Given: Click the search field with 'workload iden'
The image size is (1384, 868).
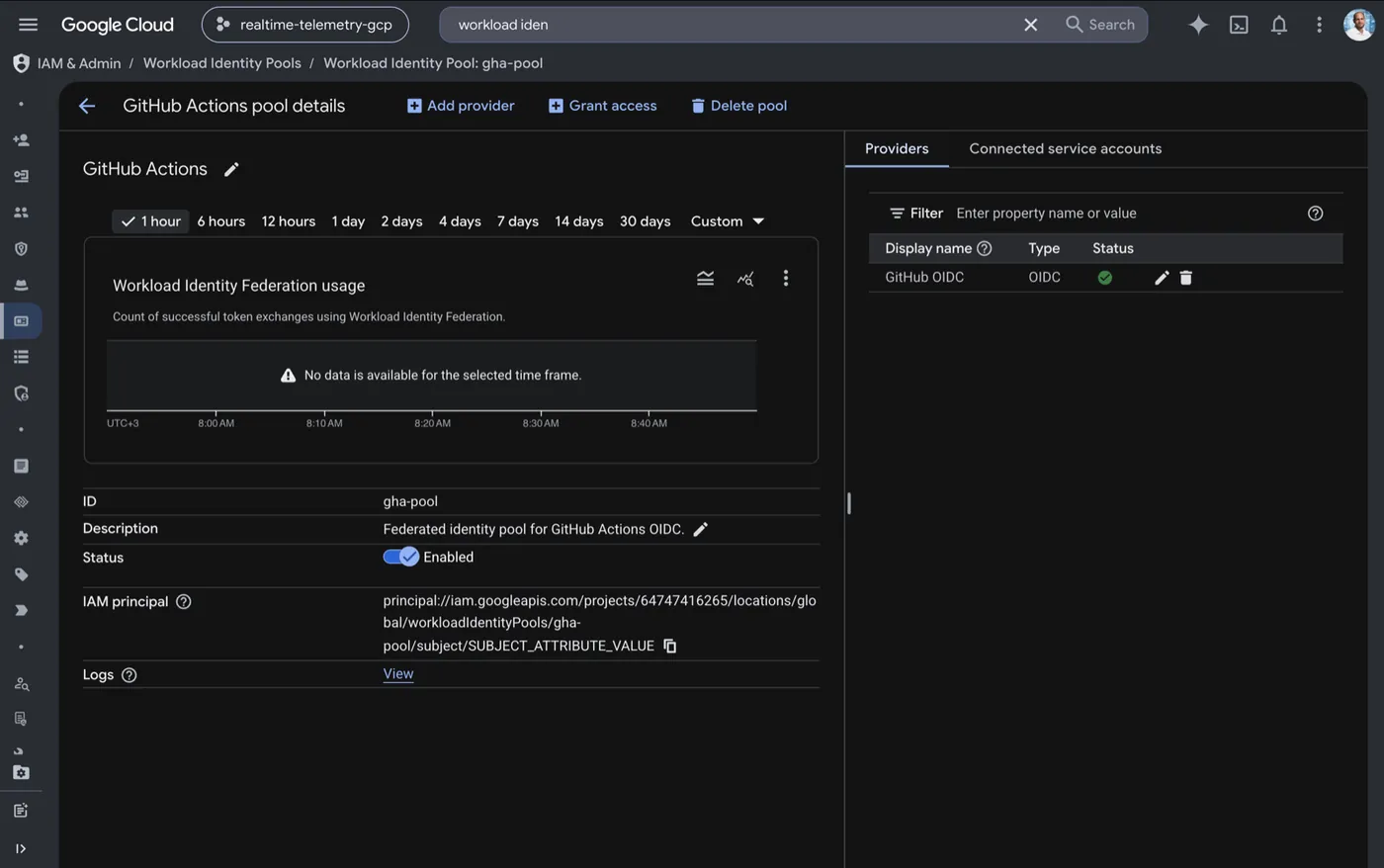Looking at the screenshot, I should (x=732, y=25).
